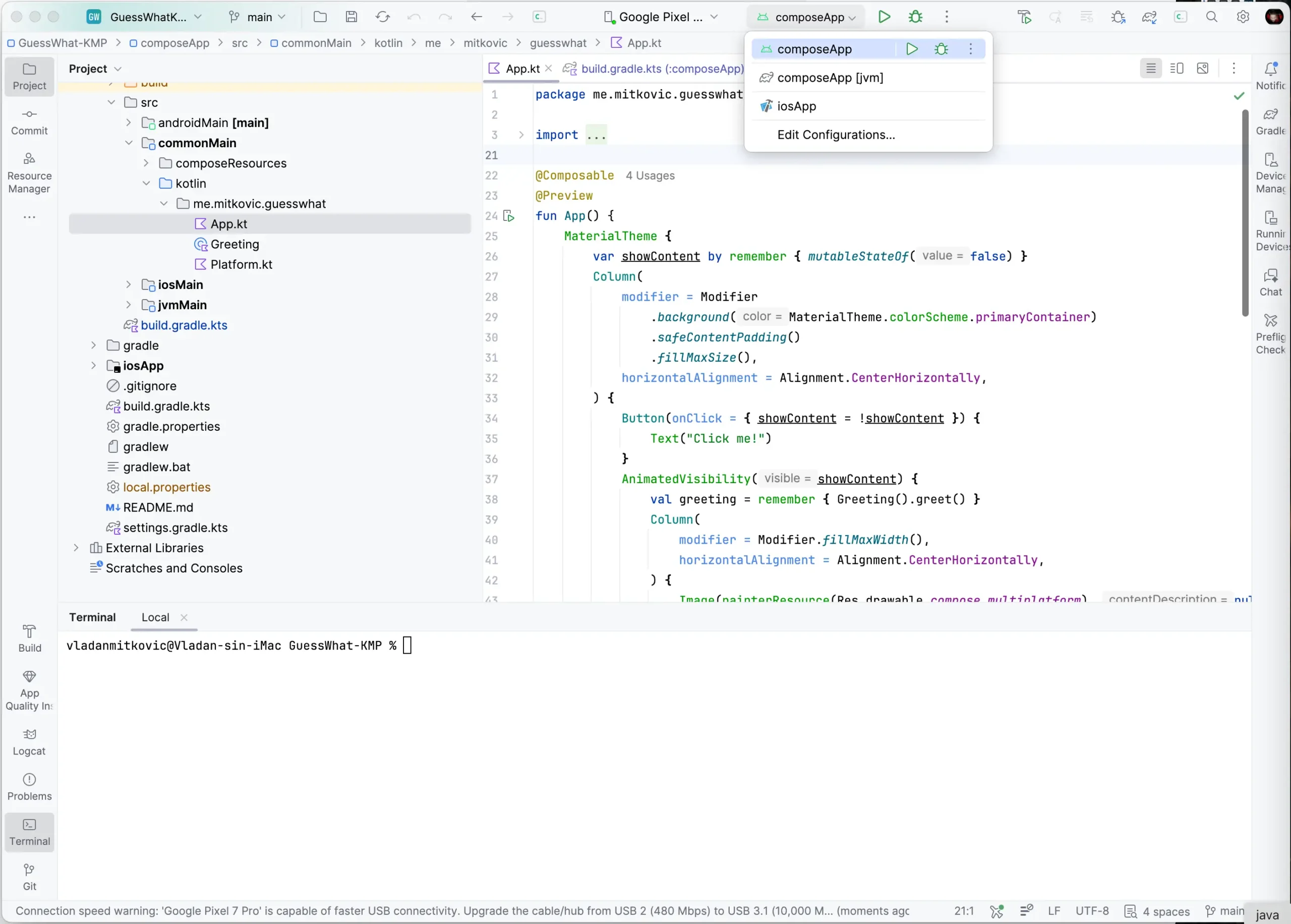Choose Edit Configurations... from the list
1291x924 pixels.
click(836, 135)
